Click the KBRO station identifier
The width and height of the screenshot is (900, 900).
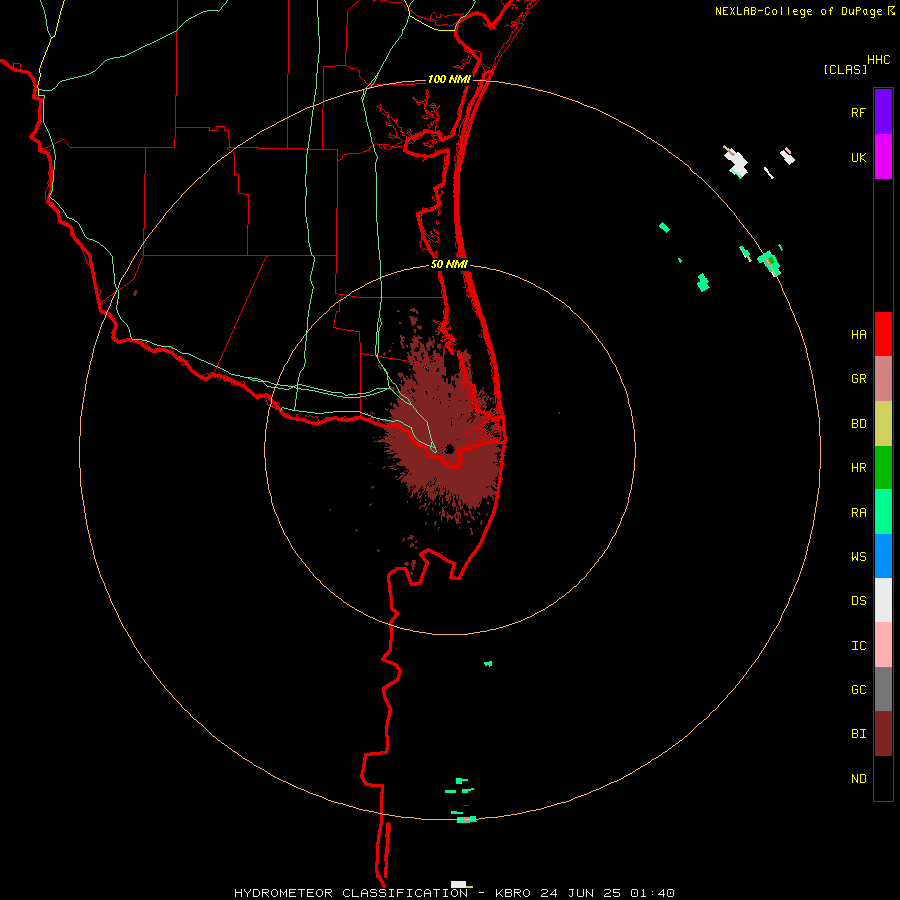click(x=513, y=893)
